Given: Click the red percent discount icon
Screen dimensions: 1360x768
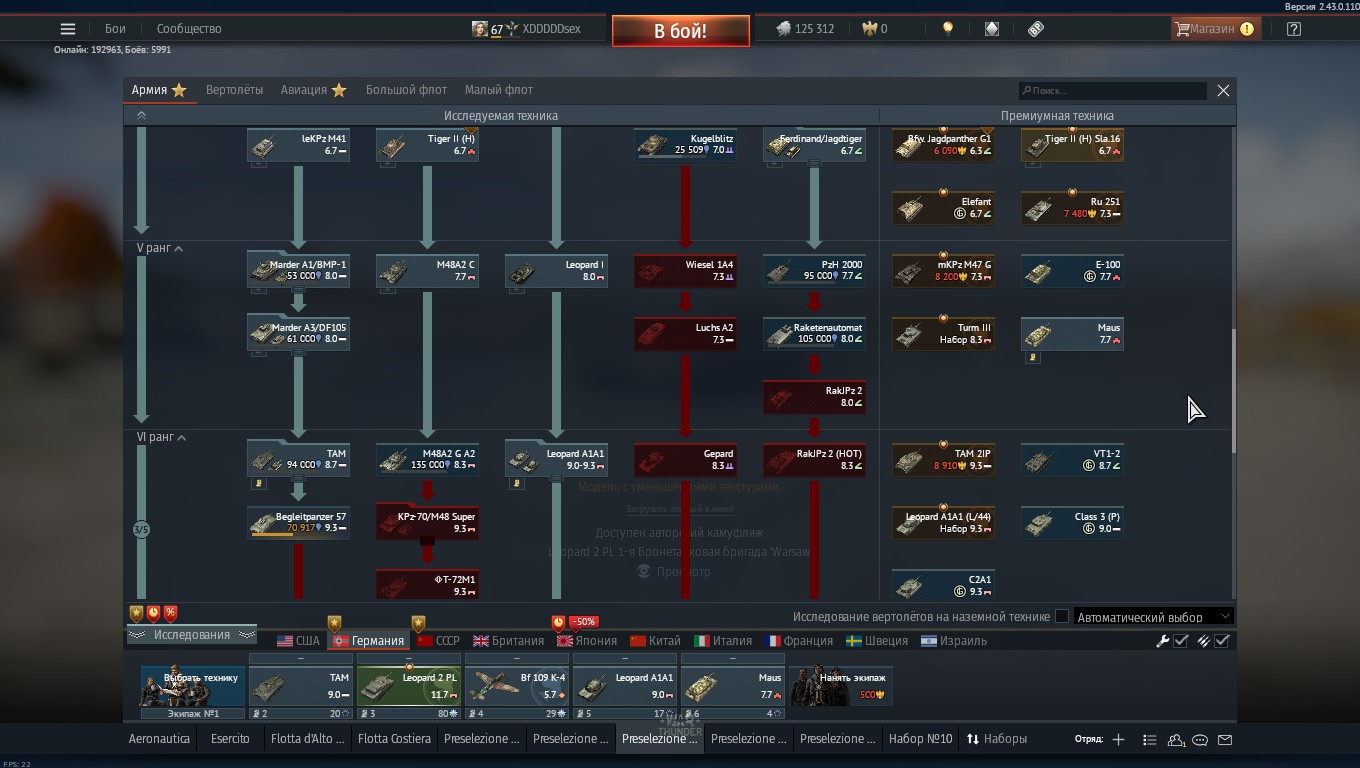Looking at the screenshot, I should [x=171, y=613].
